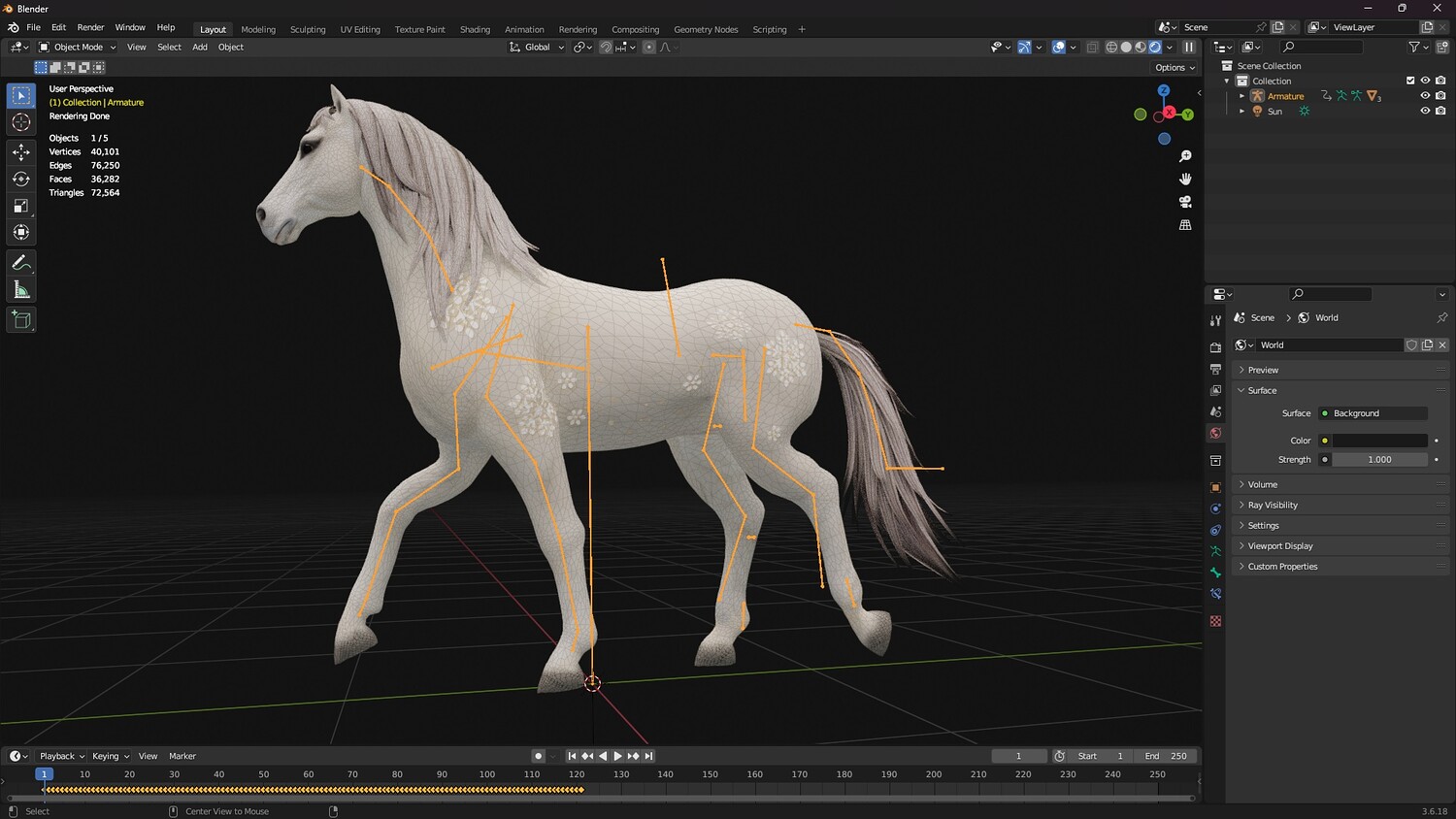Toggle the camera view in the viewport
Screen dimensions: 1456x819
(x=1185, y=202)
